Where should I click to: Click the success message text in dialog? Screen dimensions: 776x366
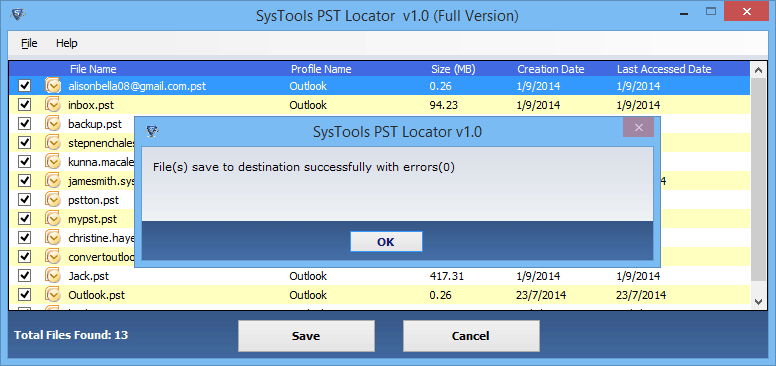point(303,167)
